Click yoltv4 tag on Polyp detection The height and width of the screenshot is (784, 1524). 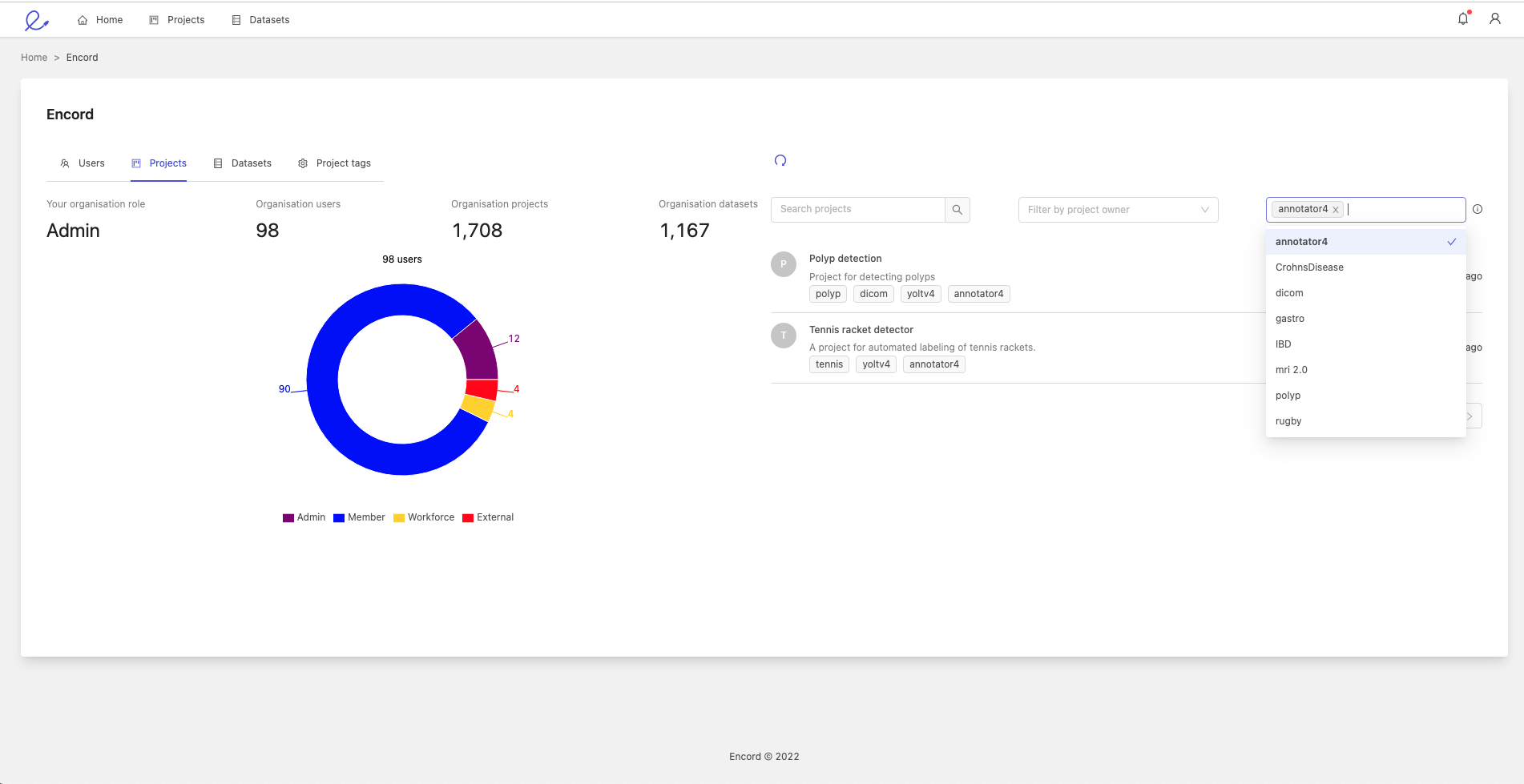[921, 294]
